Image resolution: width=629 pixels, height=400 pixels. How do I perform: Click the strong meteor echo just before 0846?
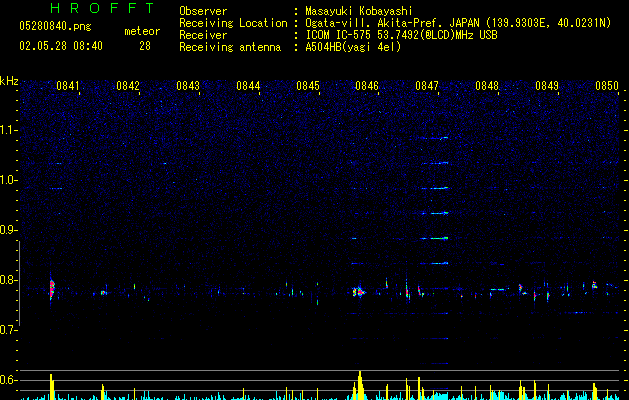click(x=359, y=292)
